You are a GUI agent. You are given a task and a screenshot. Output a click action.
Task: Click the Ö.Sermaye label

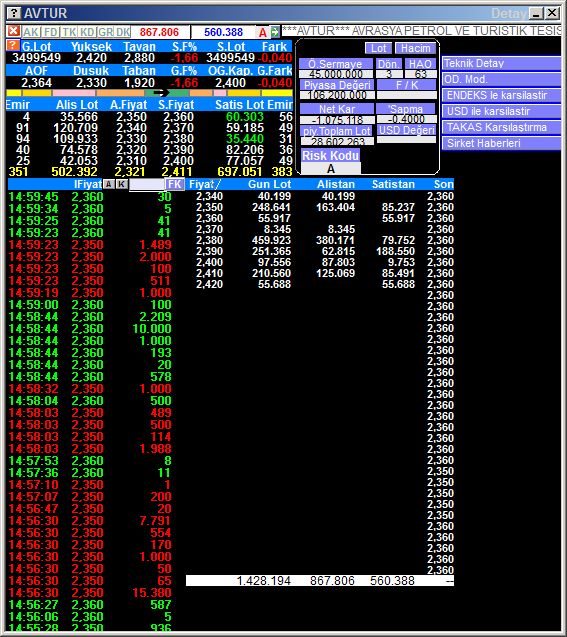pyautogui.click(x=336, y=64)
